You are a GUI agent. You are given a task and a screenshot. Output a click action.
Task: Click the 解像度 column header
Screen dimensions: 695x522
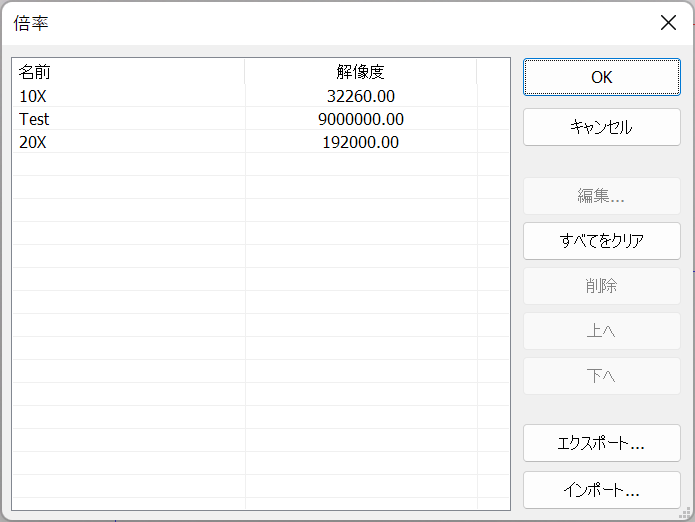(x=361, y=72)
